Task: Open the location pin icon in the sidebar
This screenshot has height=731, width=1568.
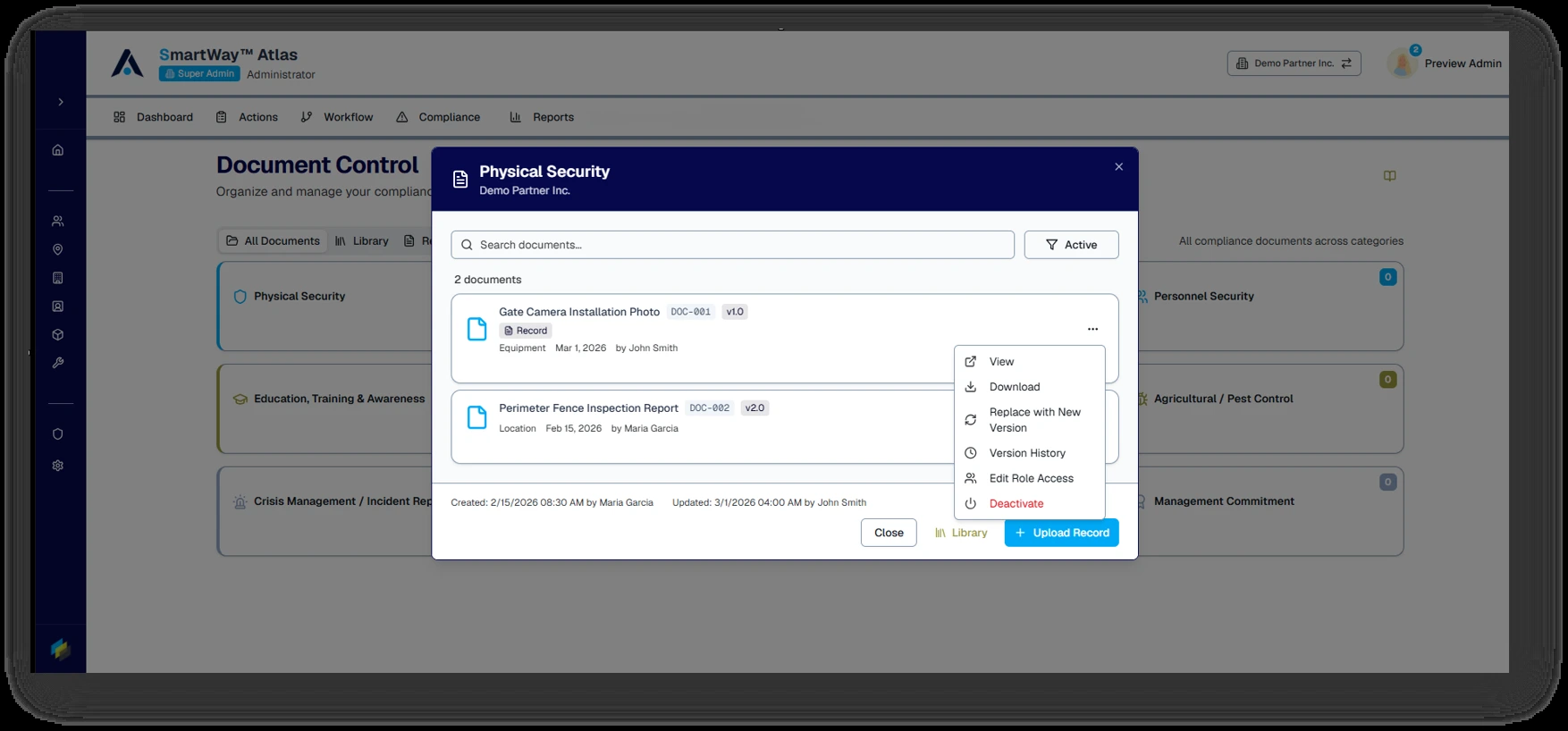Action: pyautogui.click(x=58, y=249)
